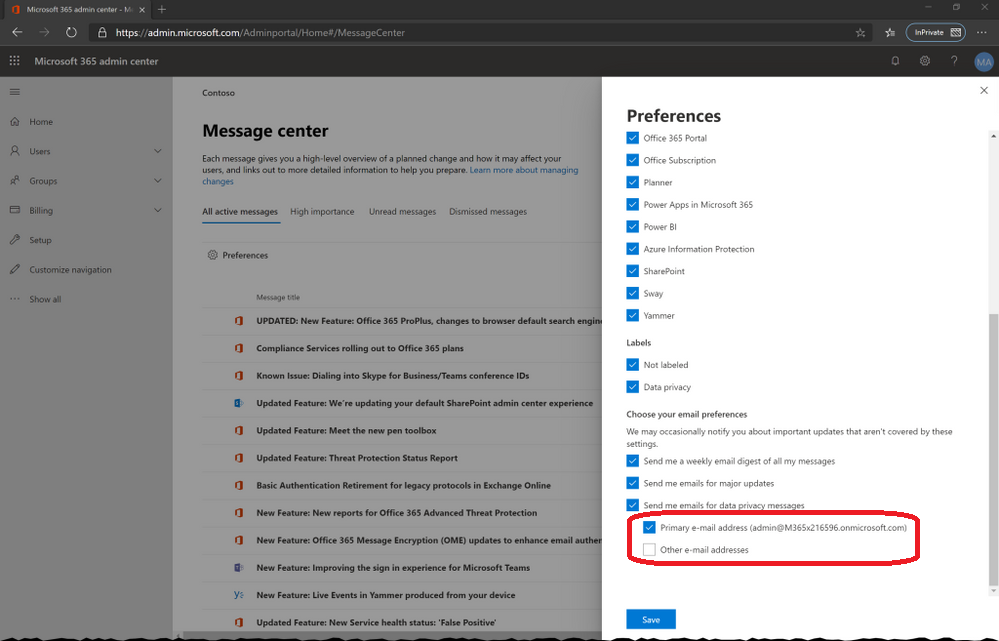The width and height of the screenshot is (999, 641).
Task: Enable Other e-mail addresses checkbox
Action: coord(649,549)
